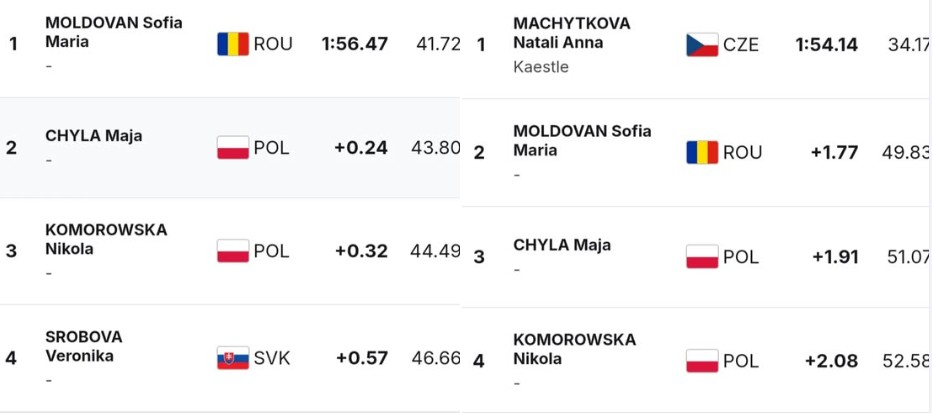The width and height of the screenshot is (932, 413).
Task: Open MACHYTKOVA Natali Anna's athlete profile
Action: point(571,33)
